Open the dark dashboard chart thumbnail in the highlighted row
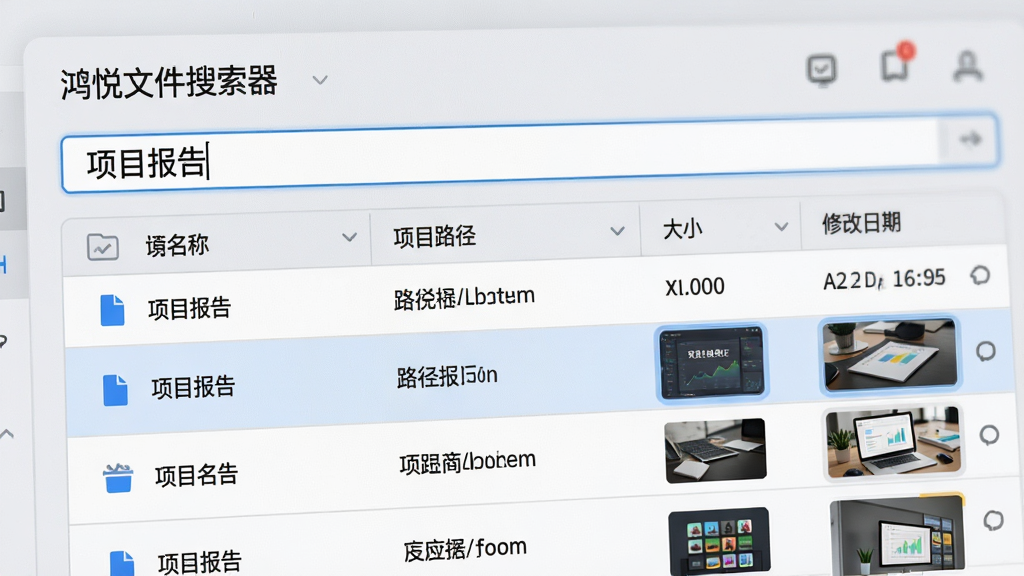This screenshot has width=1024, height=576. pos(711,362)
